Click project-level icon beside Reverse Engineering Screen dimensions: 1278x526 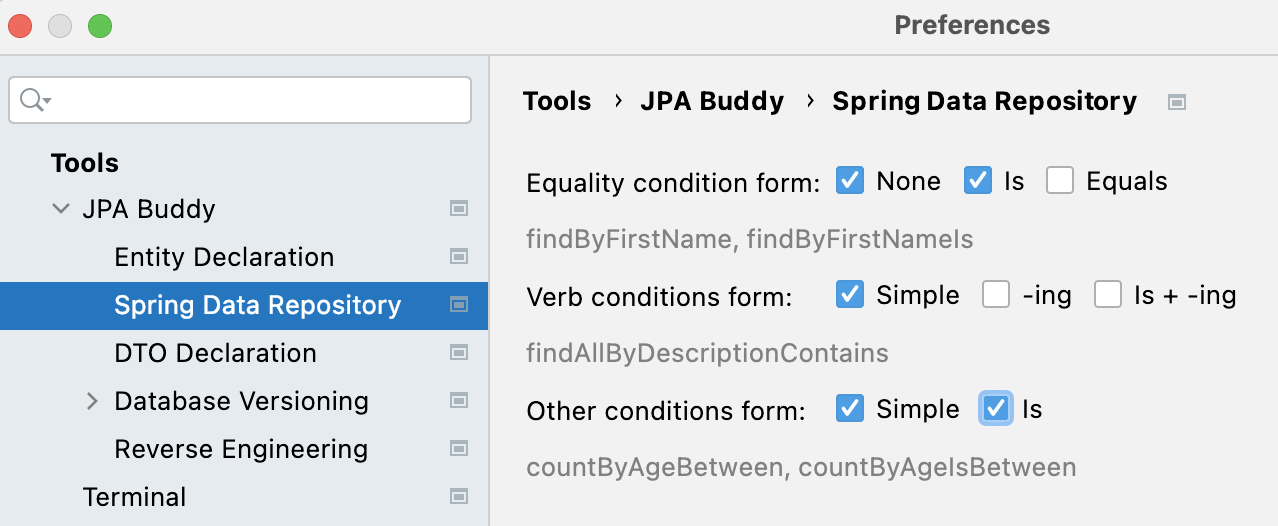[x=459, y=449]
